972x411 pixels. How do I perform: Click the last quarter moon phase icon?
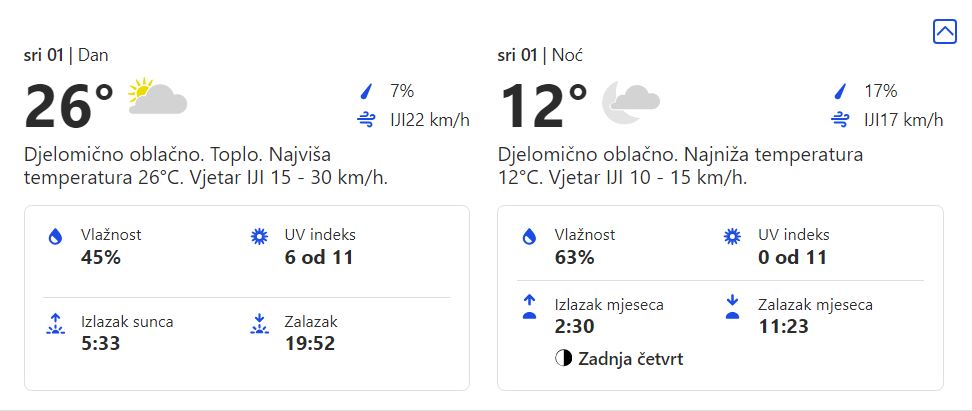563,358
